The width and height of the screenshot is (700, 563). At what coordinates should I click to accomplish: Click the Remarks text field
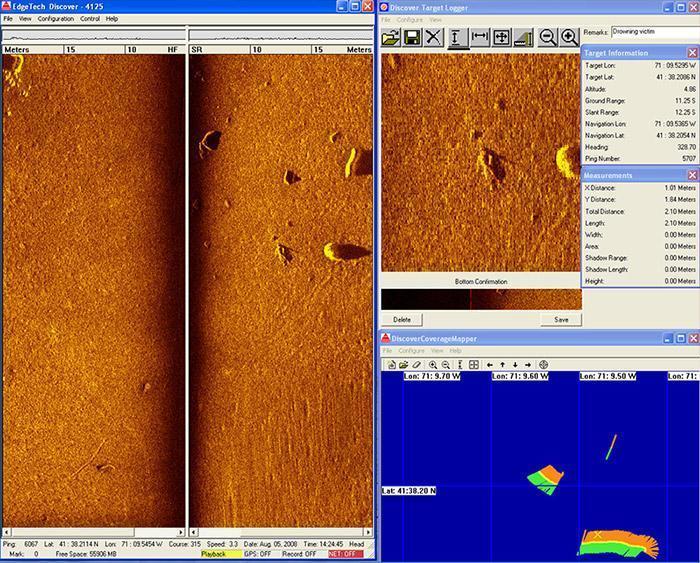[x=653, y=33]
